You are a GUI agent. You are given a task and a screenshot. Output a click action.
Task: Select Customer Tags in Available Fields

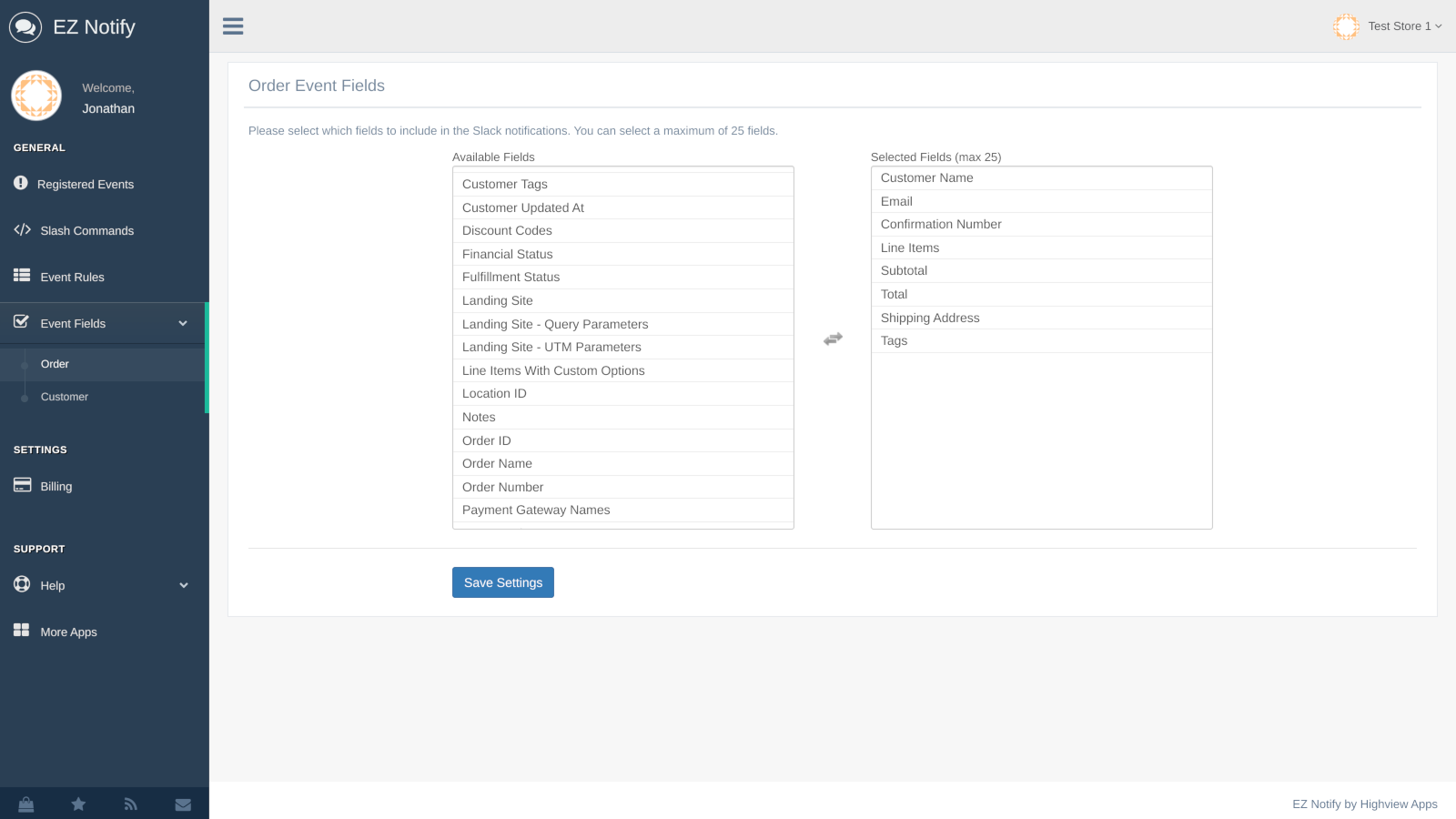click(x=504, y=184)
